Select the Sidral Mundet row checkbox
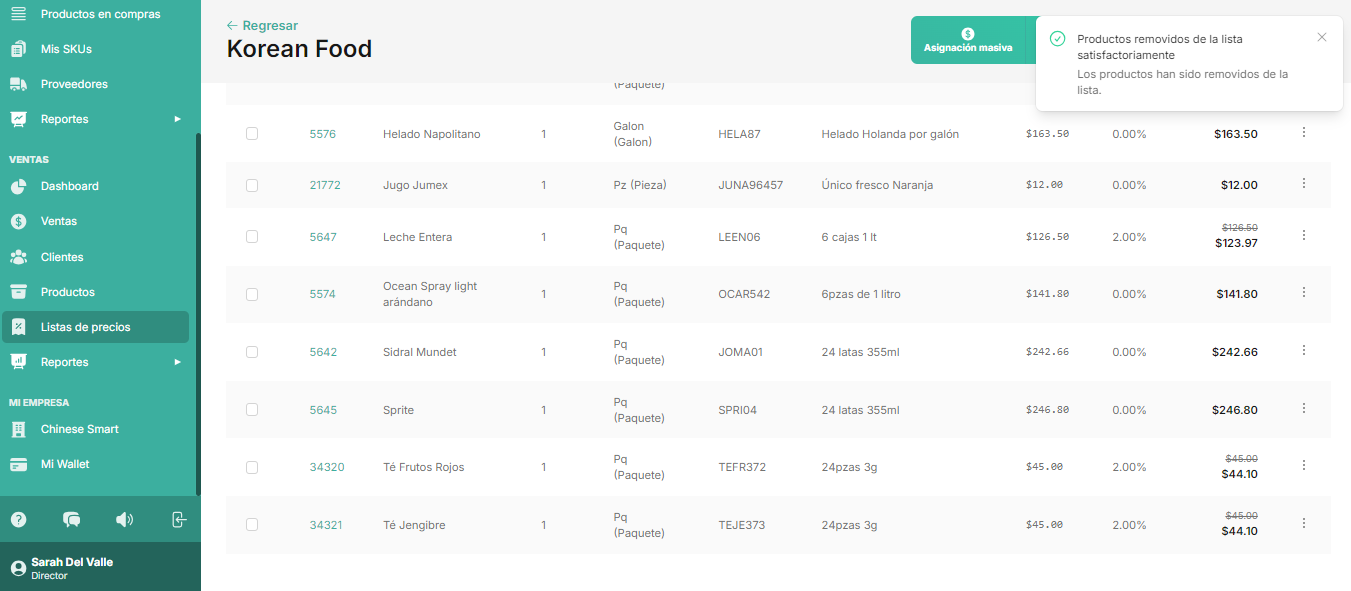Screen dimensions: 1351x591 click(x=252, y=352)
